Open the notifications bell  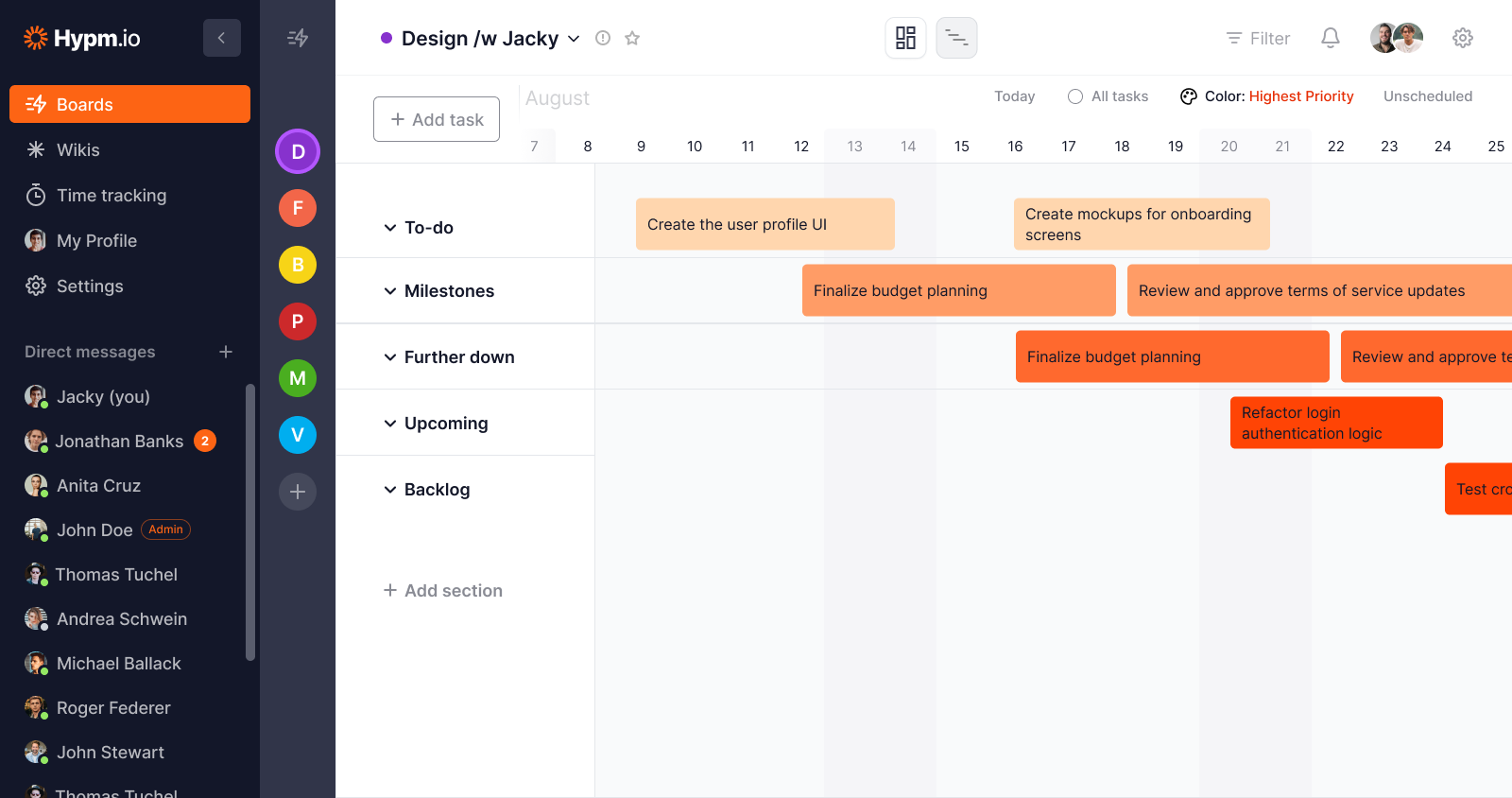pos(1330,38)
